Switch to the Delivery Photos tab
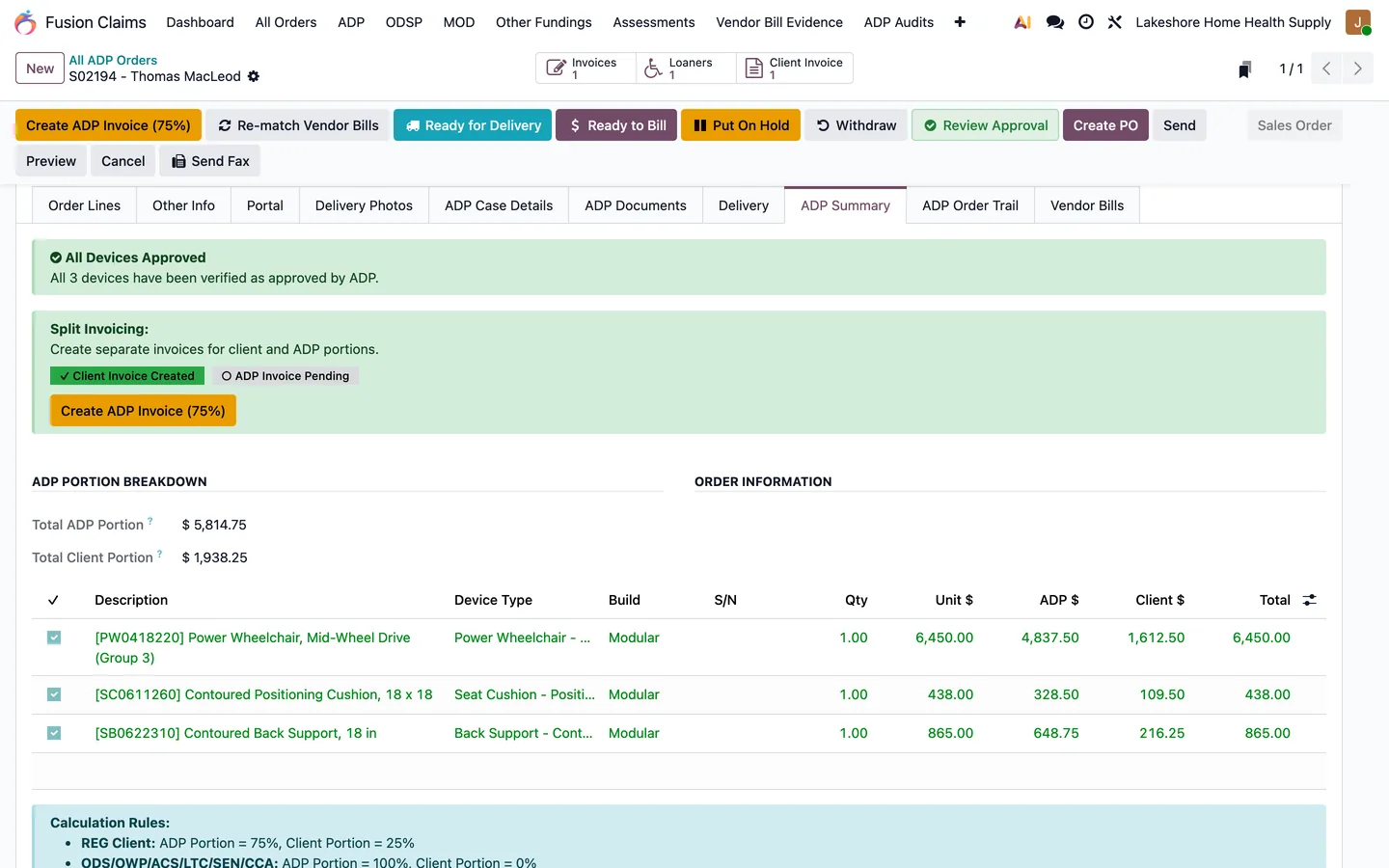This screenshot has width=1389, height=868. (x=364, y=205)
